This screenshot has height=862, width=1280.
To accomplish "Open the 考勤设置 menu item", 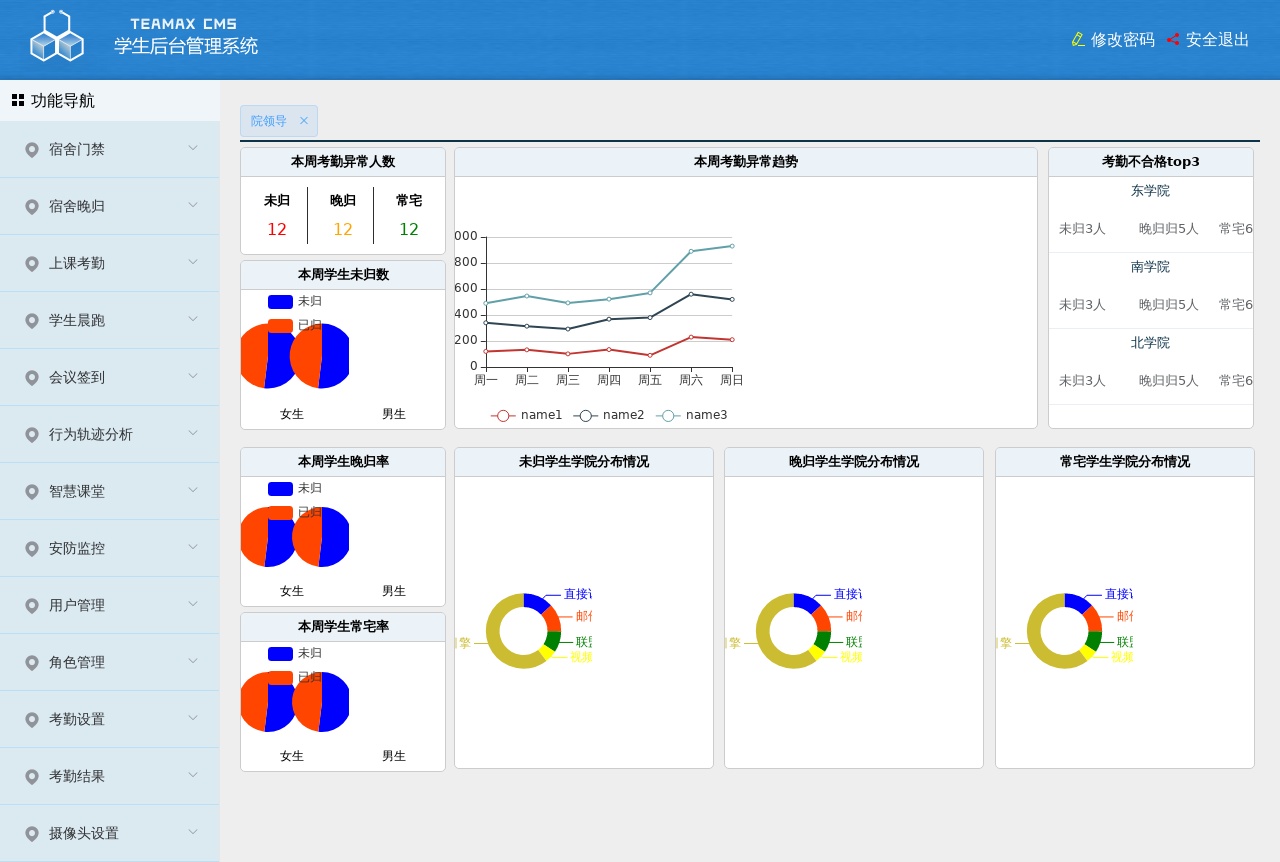I will [110, 720].
